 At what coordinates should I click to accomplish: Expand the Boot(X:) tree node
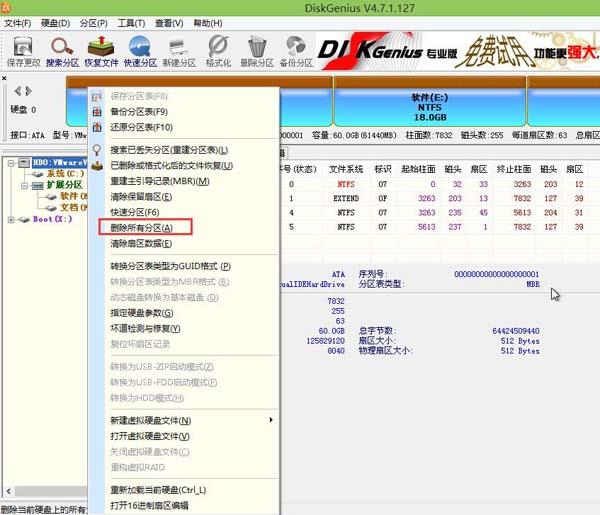[x=11, y=220]
